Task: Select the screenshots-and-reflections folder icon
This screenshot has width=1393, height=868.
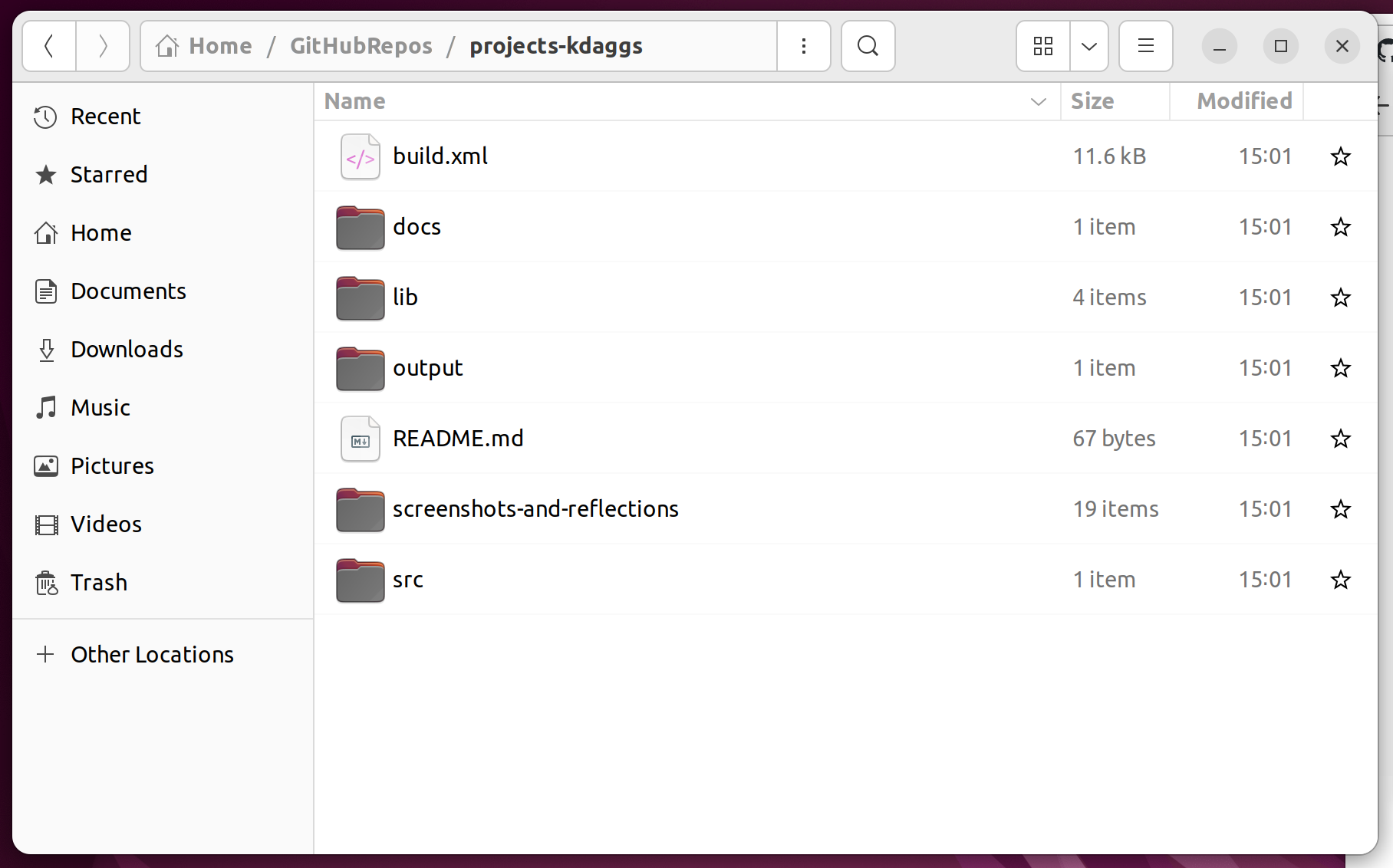Action: [x=361, y=509]
